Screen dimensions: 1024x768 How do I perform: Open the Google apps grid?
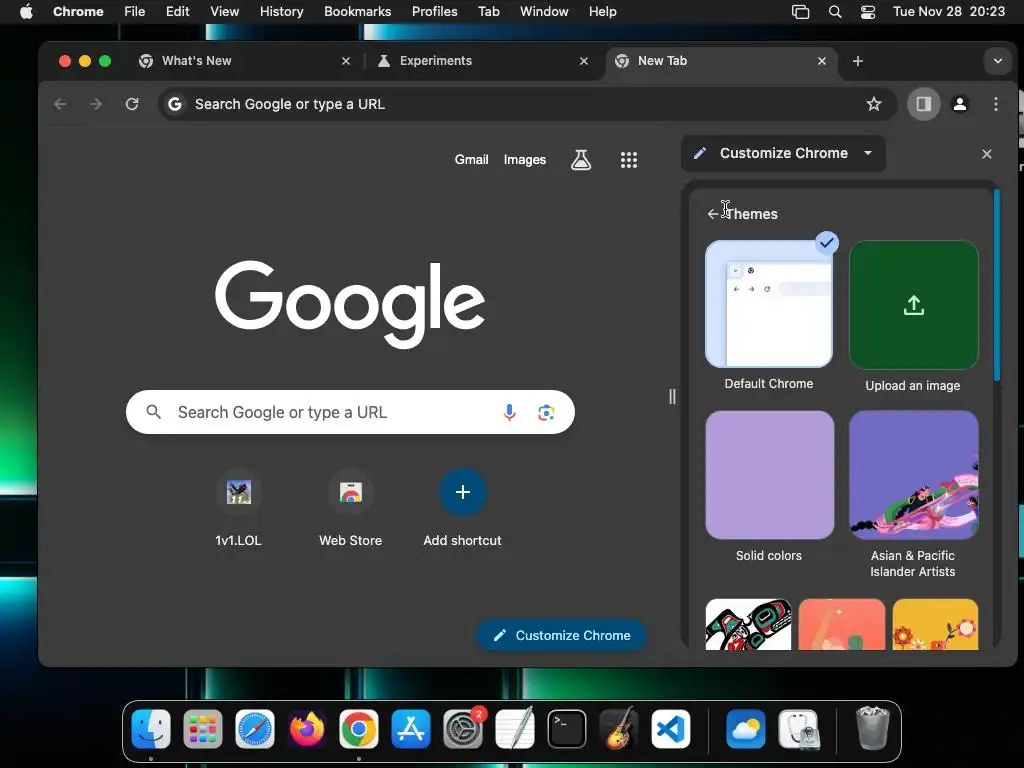click(628, 160)
